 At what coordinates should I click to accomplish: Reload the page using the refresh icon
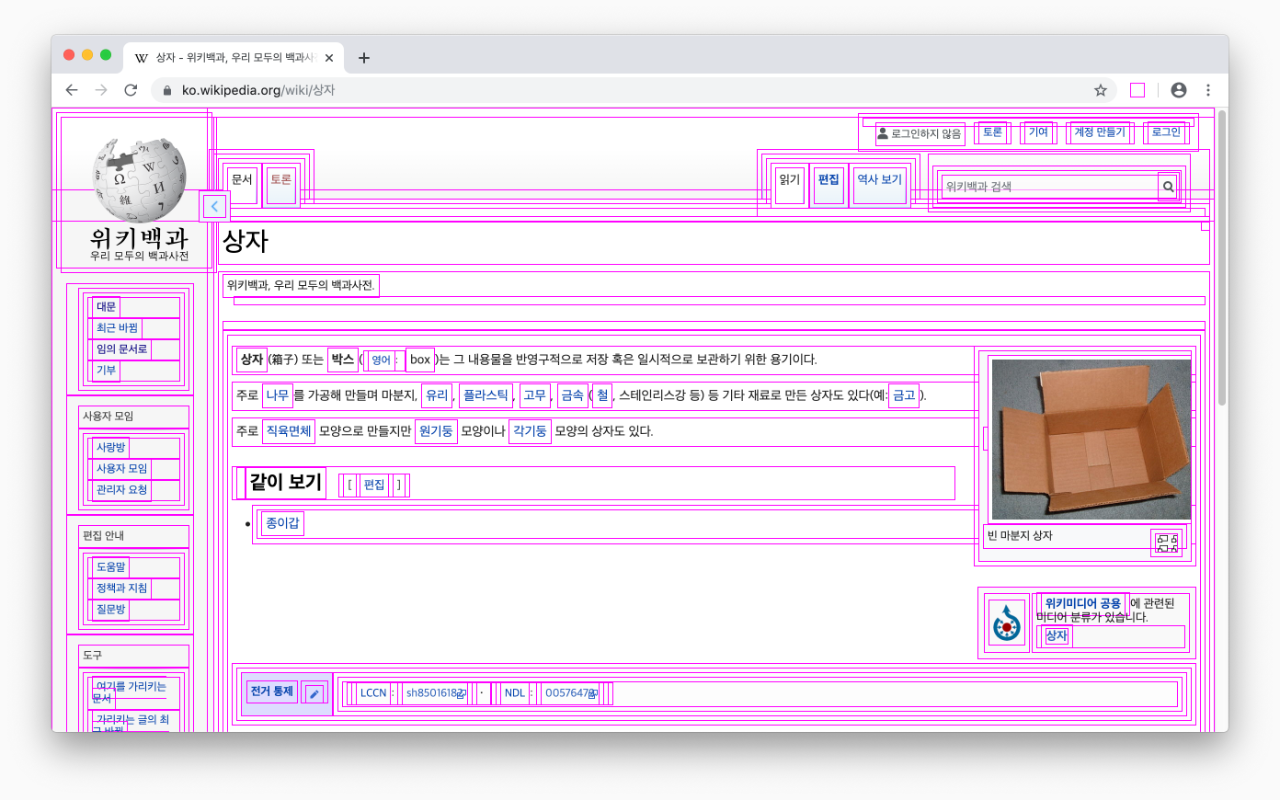[x=130, y=90]
